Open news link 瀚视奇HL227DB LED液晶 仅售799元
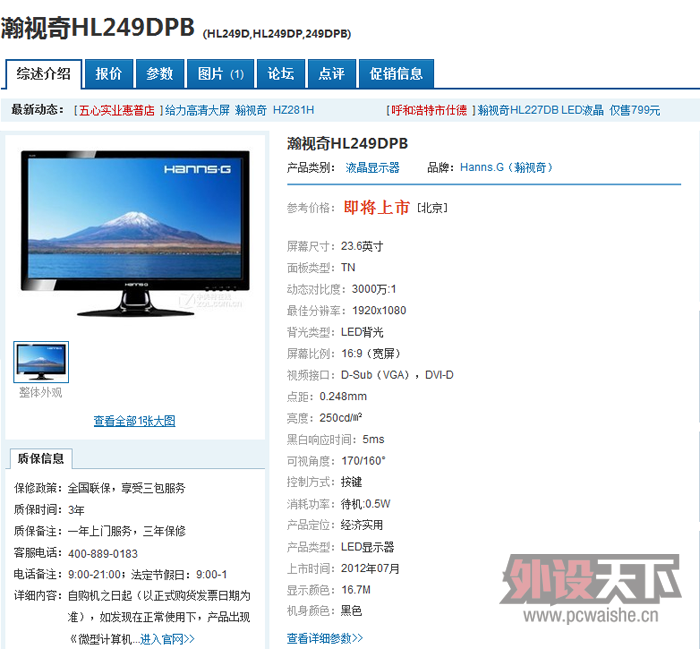 click(x=569, y=110)
